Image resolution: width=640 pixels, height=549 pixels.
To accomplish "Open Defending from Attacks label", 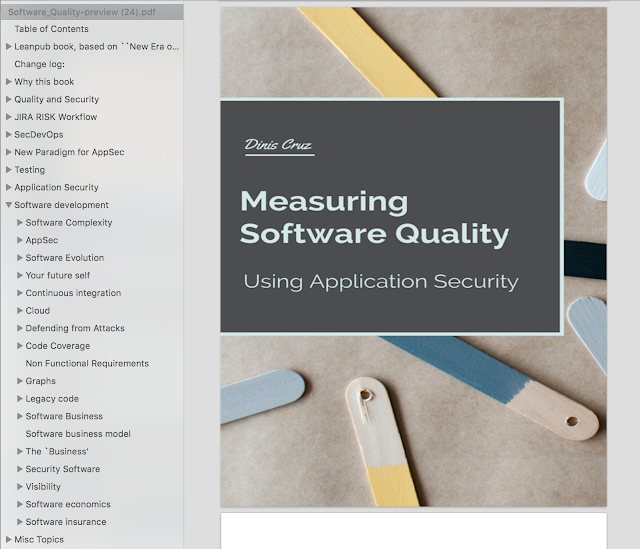I will (x=75, y=328).
